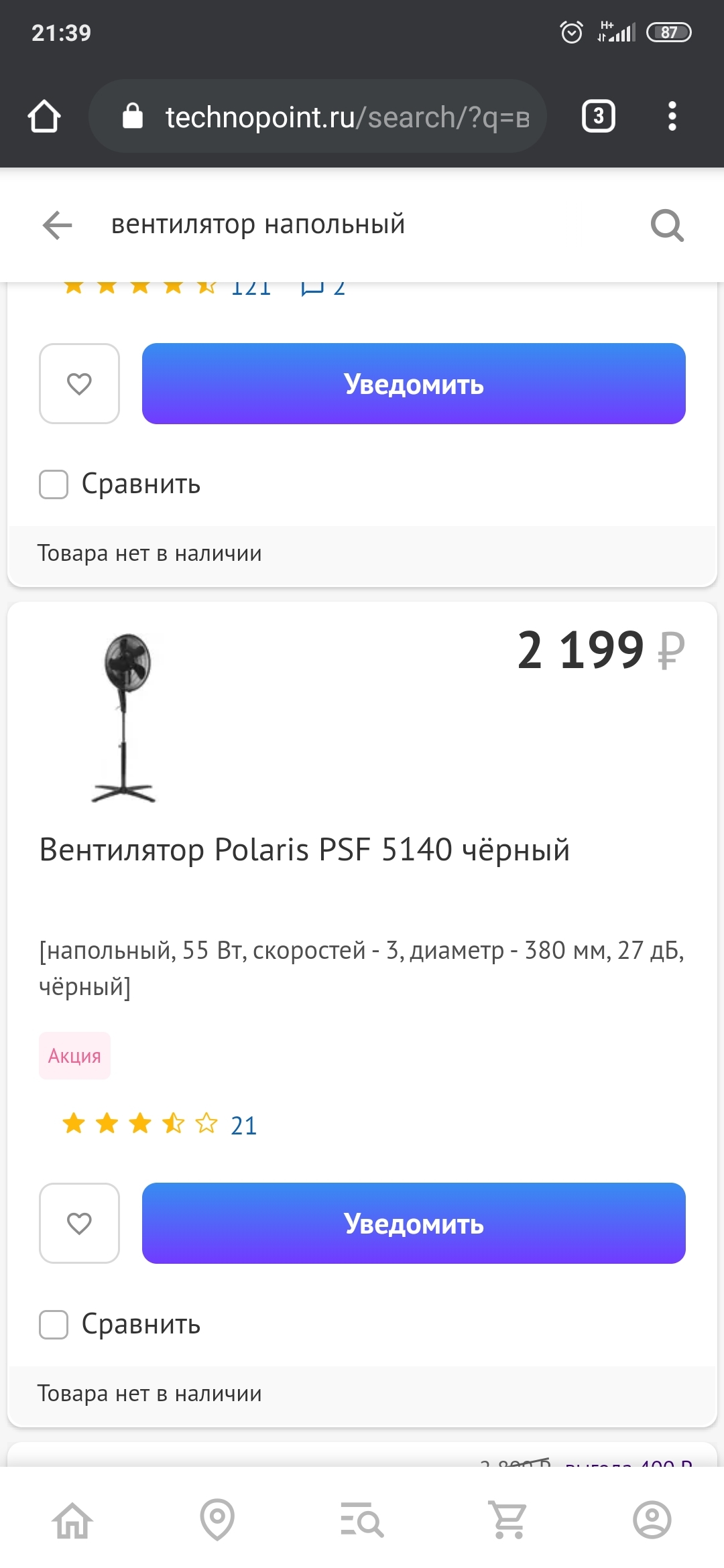Tap the browser home icon
724x1568 pixels.
pyautogui.click(x=44, y=117)
